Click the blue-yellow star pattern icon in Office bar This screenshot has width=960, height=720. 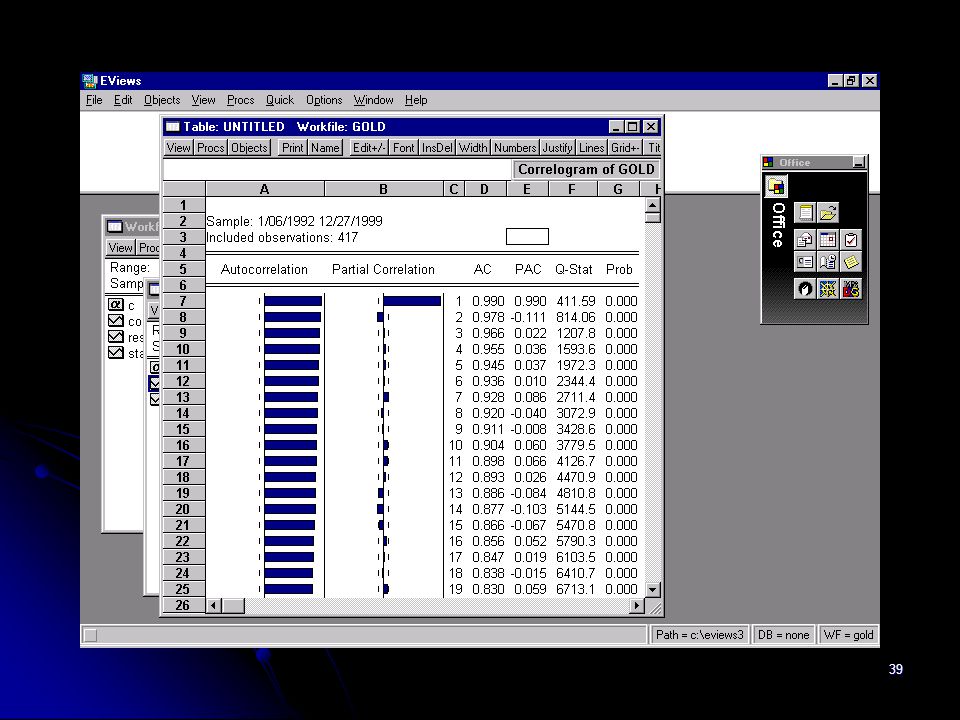tap(828, 288)
